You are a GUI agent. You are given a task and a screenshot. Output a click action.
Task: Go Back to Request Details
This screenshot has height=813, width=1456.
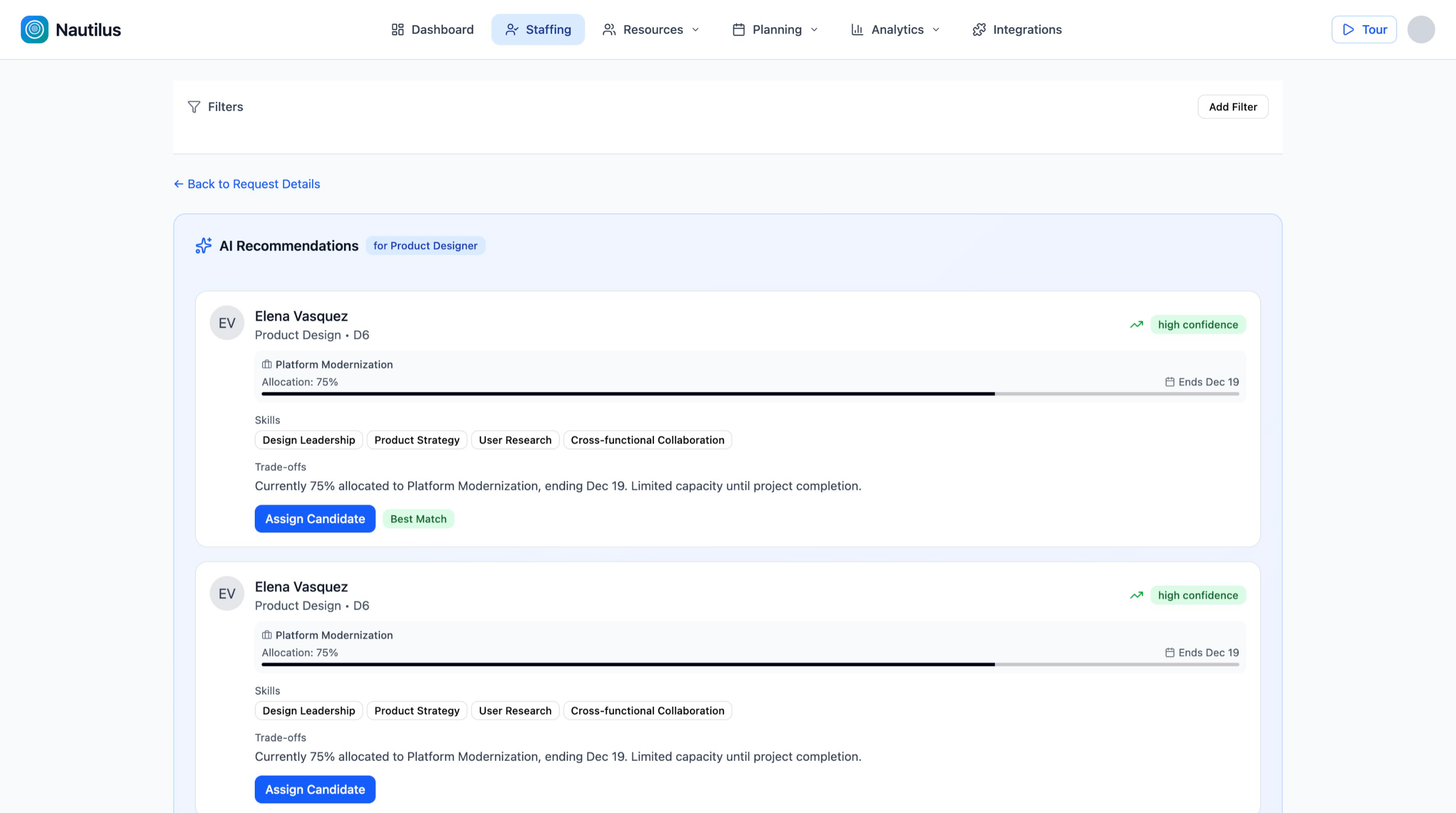point(246,184)
